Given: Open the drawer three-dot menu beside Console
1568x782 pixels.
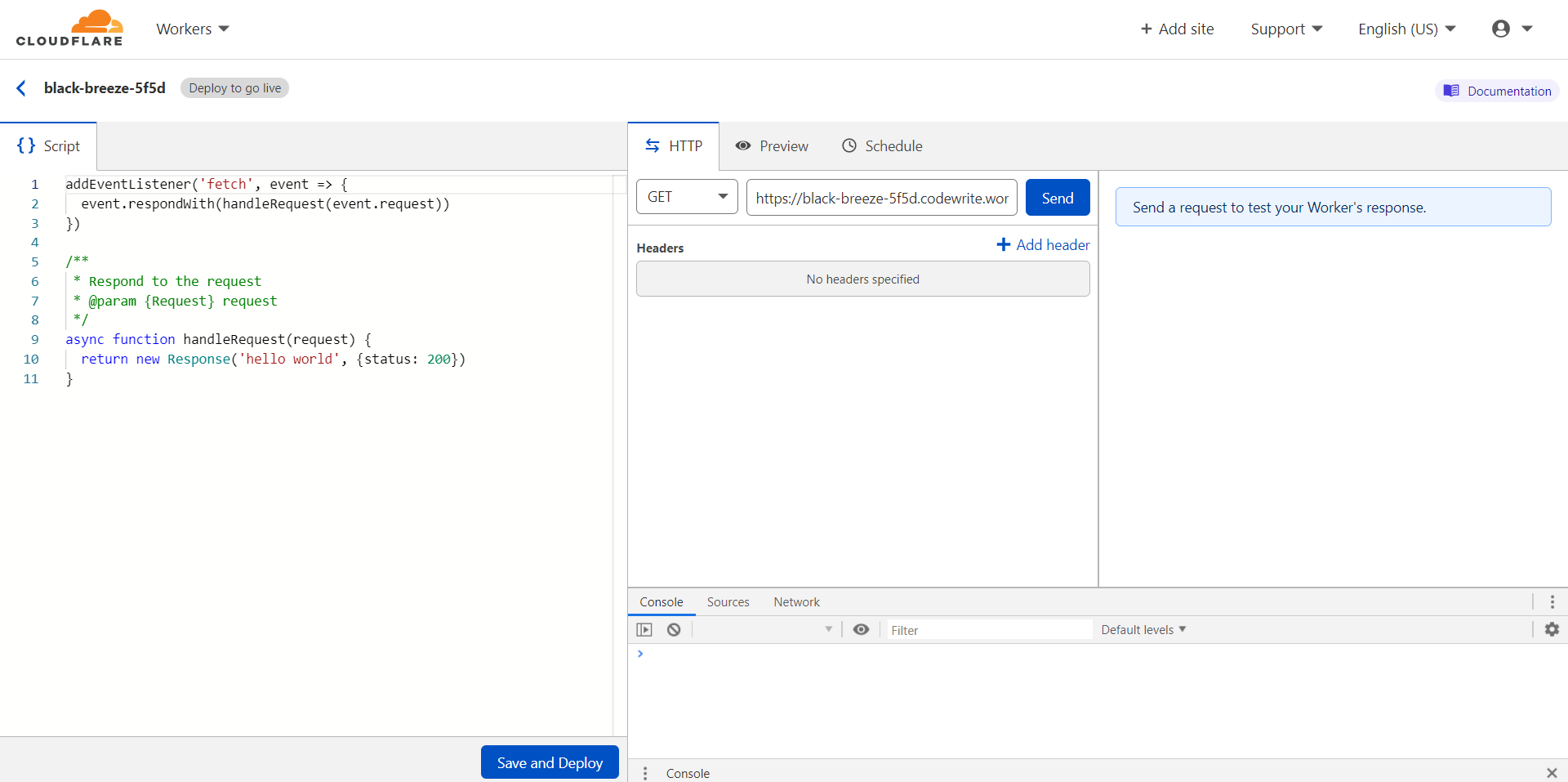Looking at the screenshot, I should pos(645,773).
